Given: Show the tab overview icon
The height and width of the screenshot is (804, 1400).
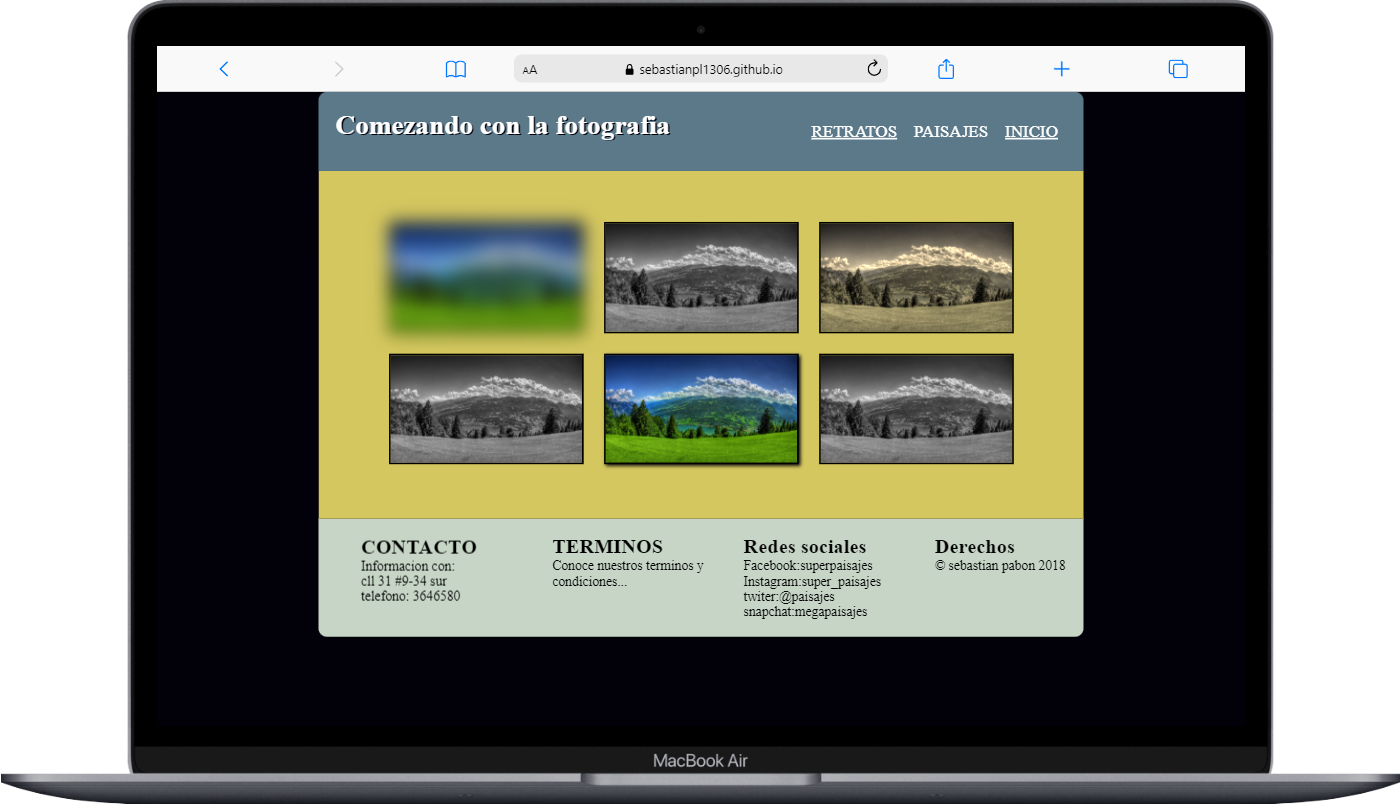Looking at the screenshot, I should point(1178,69).
